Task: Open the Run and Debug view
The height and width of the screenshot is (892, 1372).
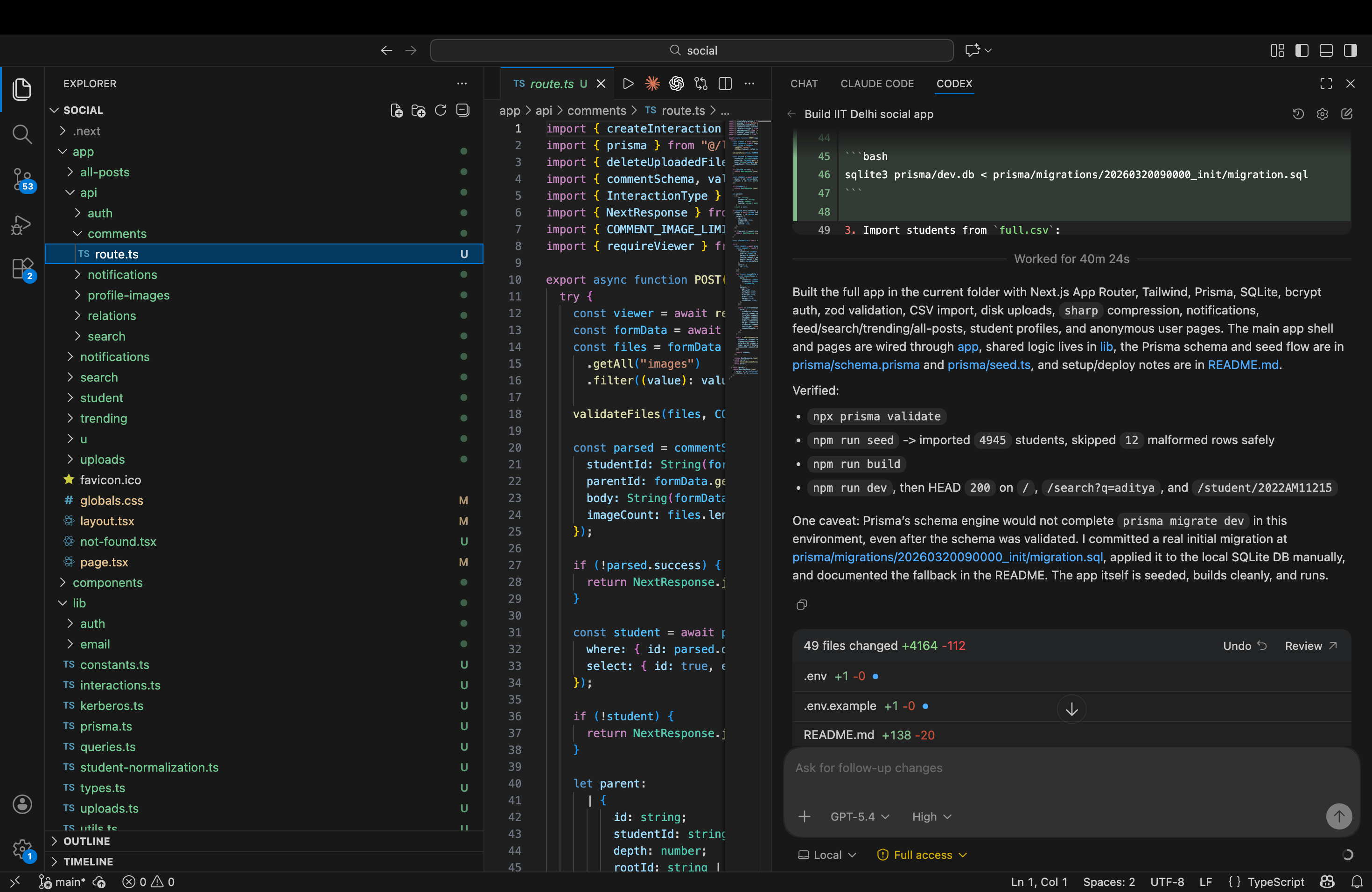Action: 22,225
